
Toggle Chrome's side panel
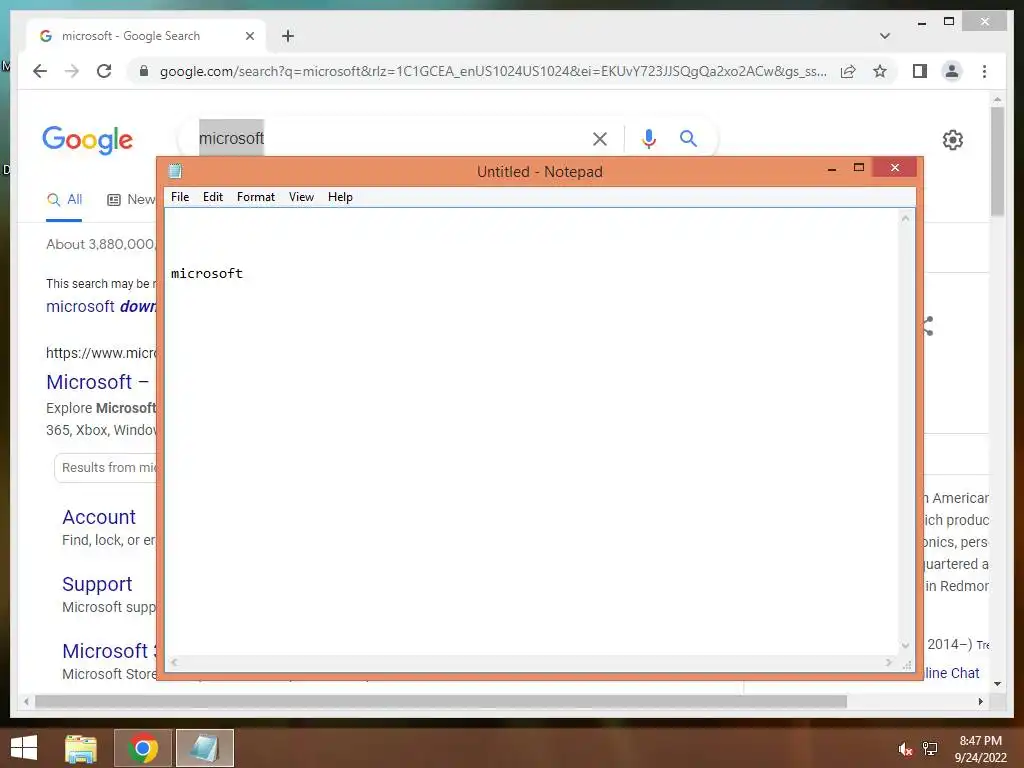[x=920, y=71]
